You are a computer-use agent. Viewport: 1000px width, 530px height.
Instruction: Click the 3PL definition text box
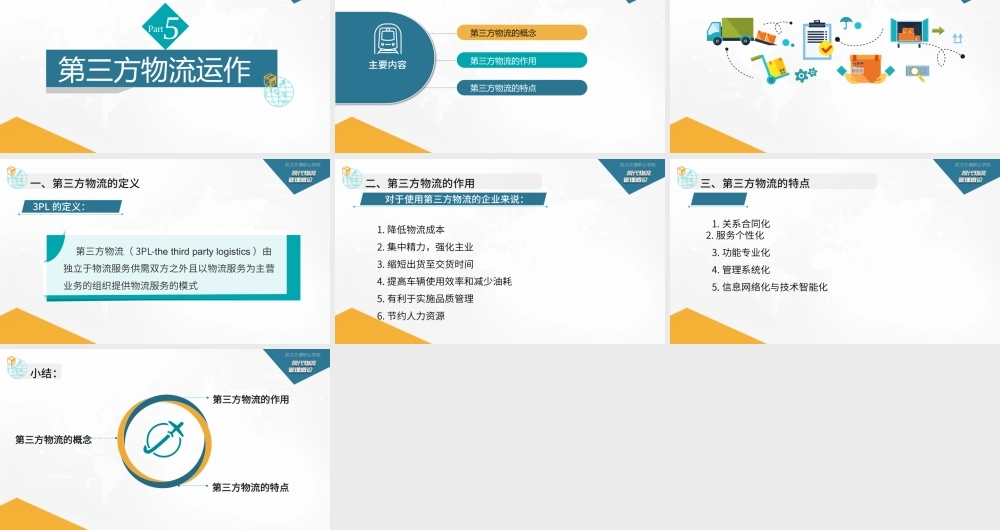173,268
